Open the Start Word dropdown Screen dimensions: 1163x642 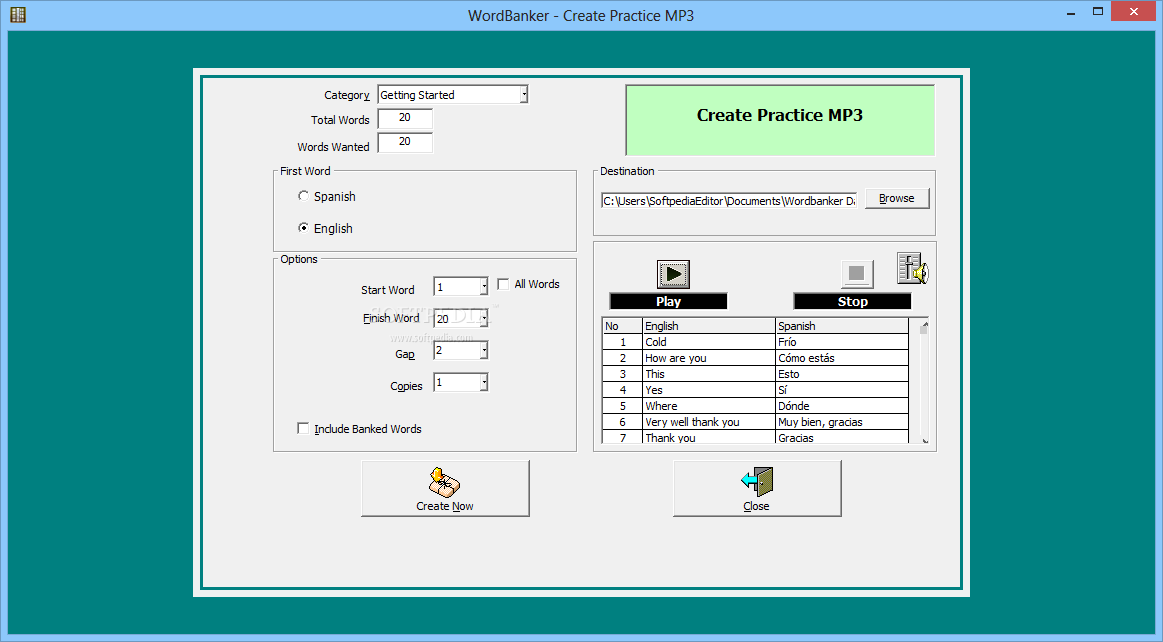pos(484,286)
